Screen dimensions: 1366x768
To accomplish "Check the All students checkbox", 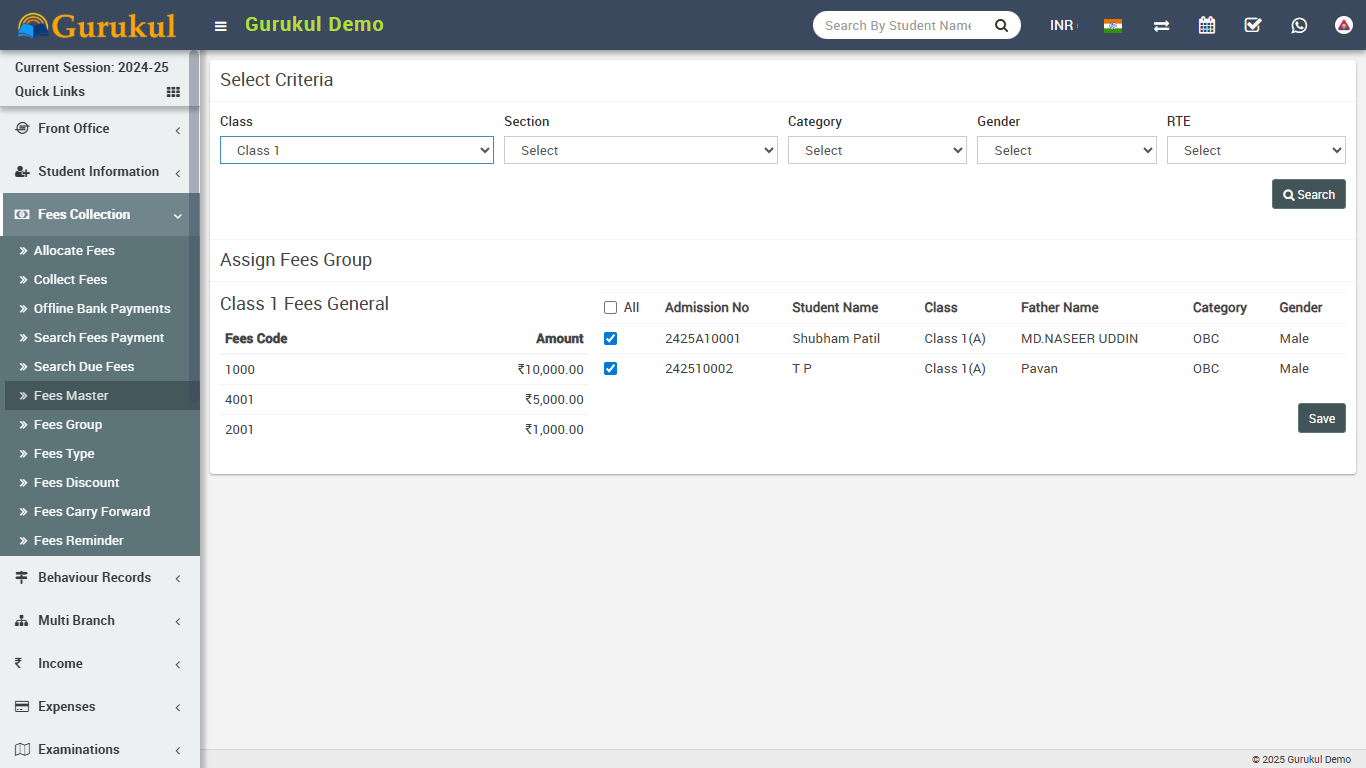I will coord(611,308).
